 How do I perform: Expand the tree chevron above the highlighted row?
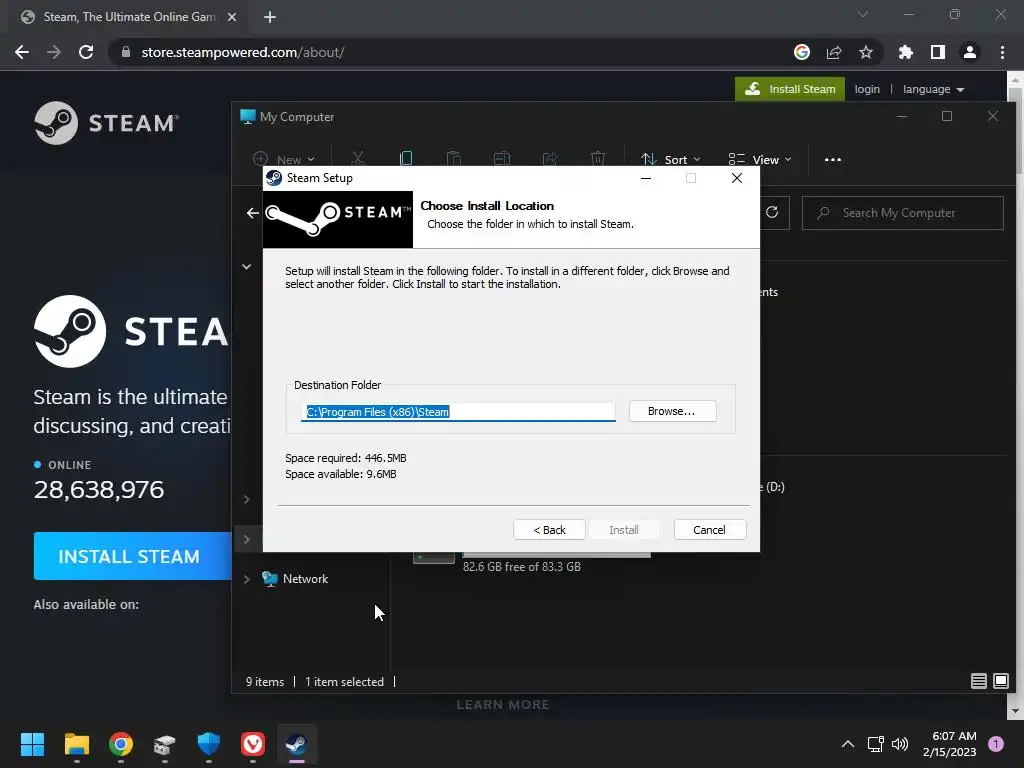coord(246,500)
